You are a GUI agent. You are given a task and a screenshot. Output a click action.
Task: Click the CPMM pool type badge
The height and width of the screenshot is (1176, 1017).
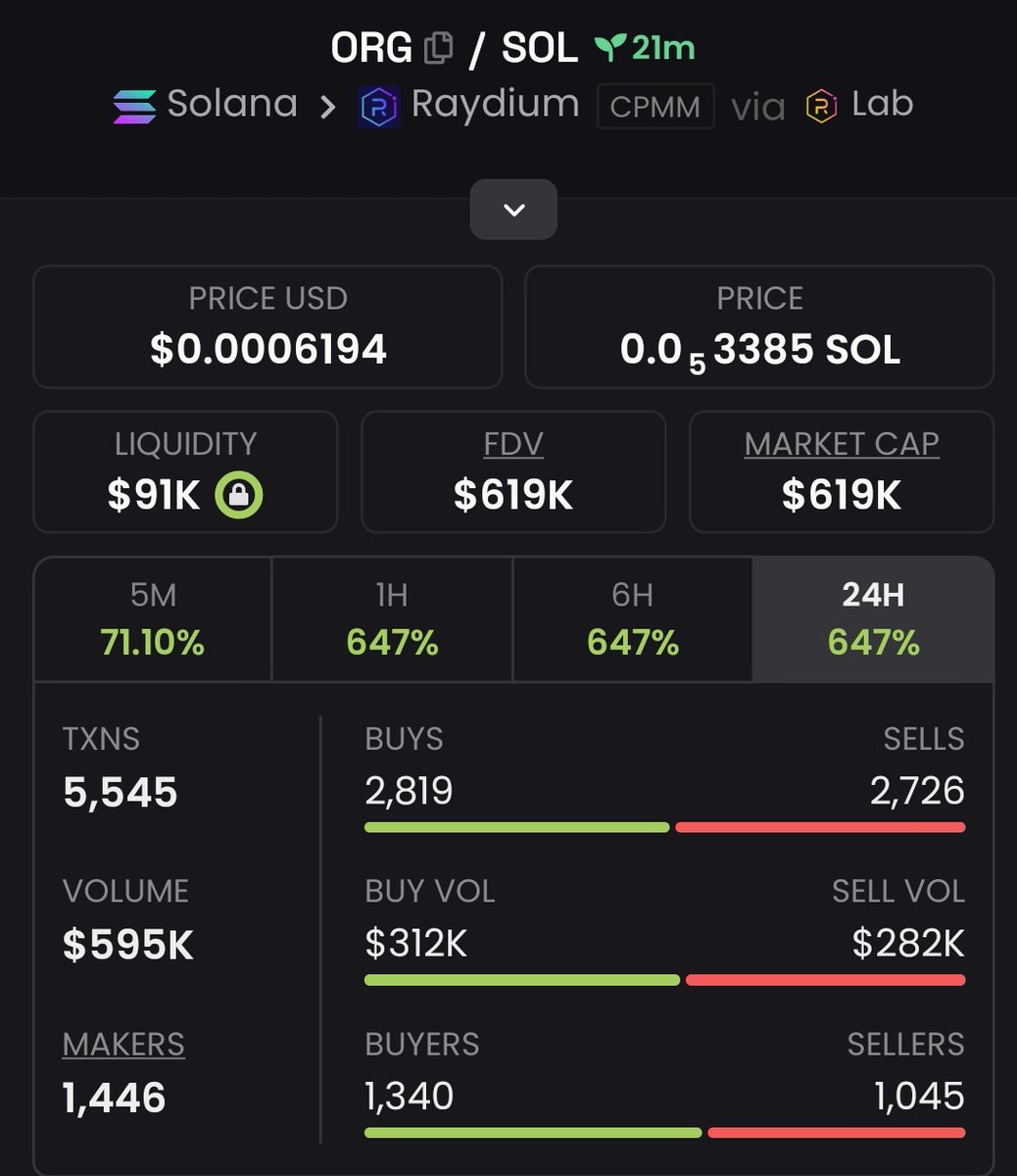[655, 106]
